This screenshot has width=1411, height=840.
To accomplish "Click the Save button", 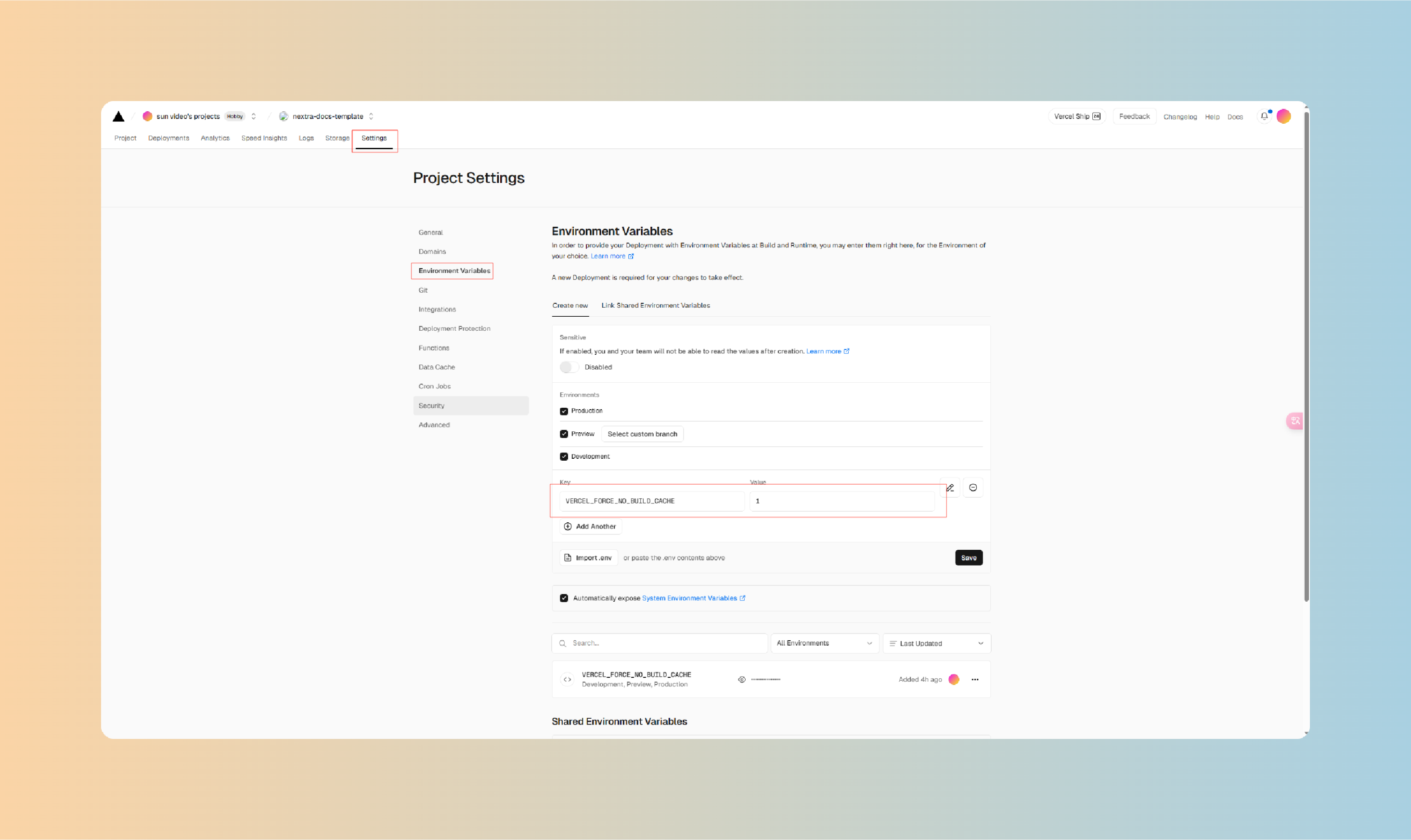I will coord(969,558).
